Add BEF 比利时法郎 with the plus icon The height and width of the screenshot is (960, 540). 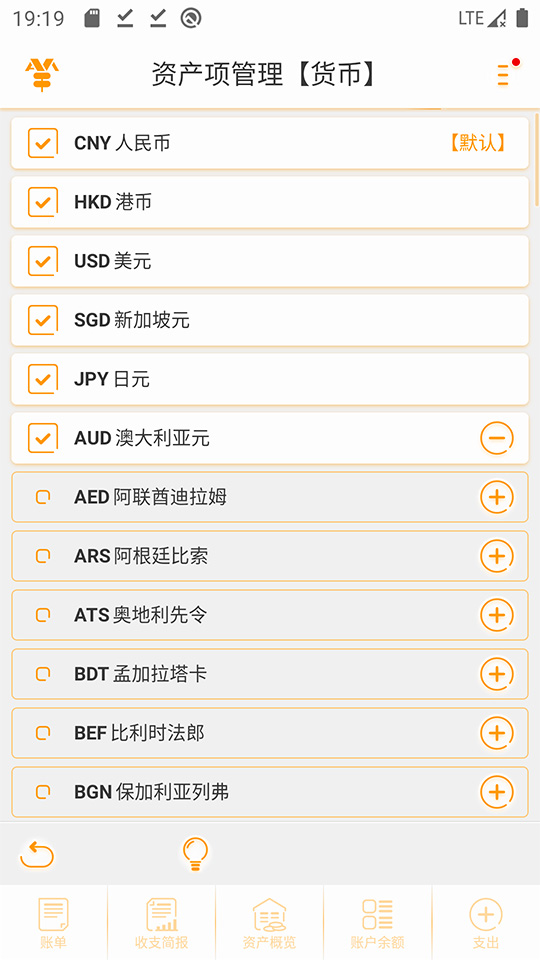pyautogui.click(x=497, y=733)
